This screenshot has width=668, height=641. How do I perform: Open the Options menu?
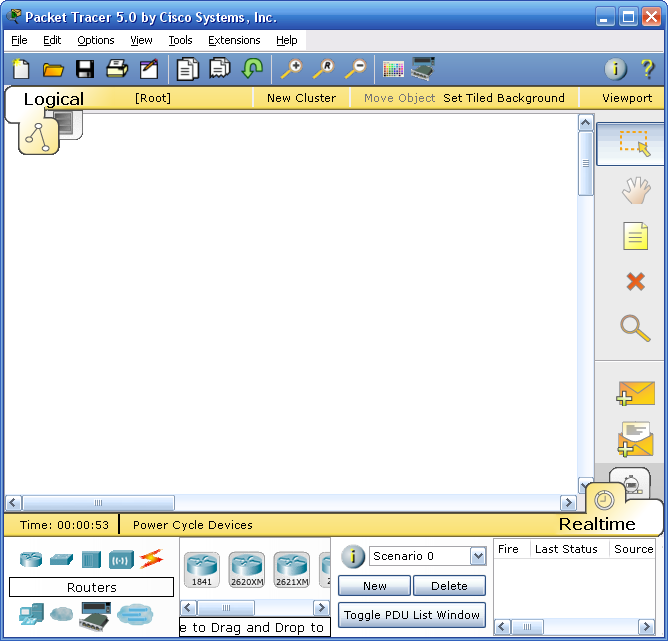[96, 40]
